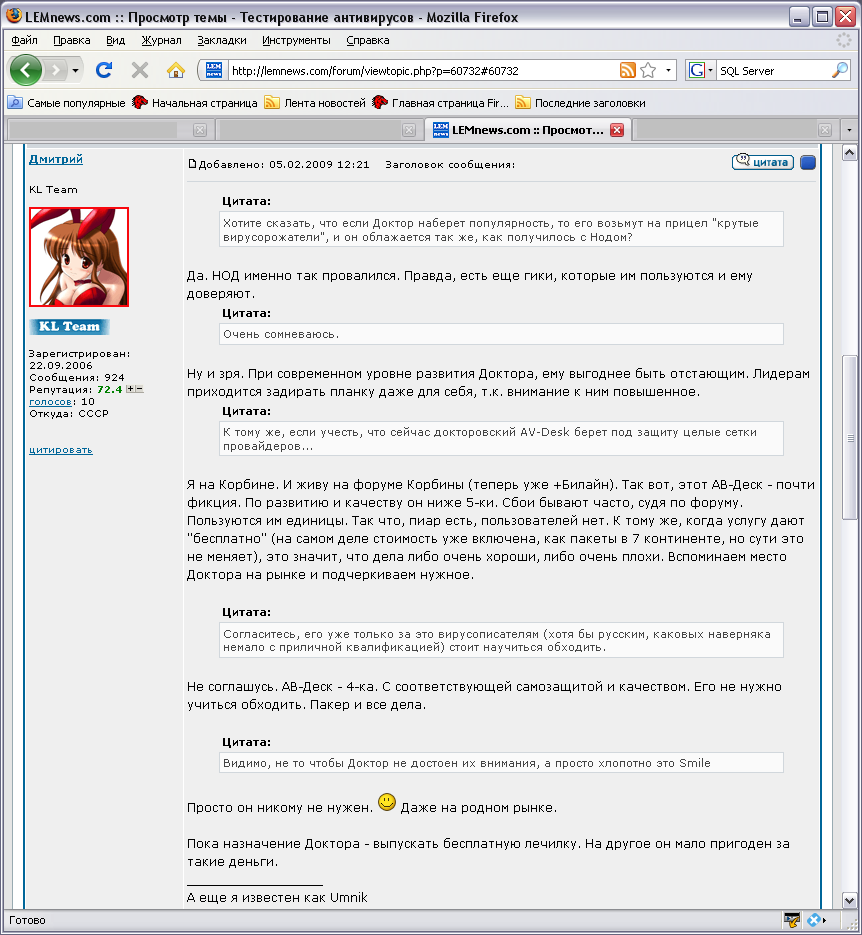The width and height of the screenshot is (862, 935).
Task: Open the Google search engine selector
Action: (x=700, y=70)
